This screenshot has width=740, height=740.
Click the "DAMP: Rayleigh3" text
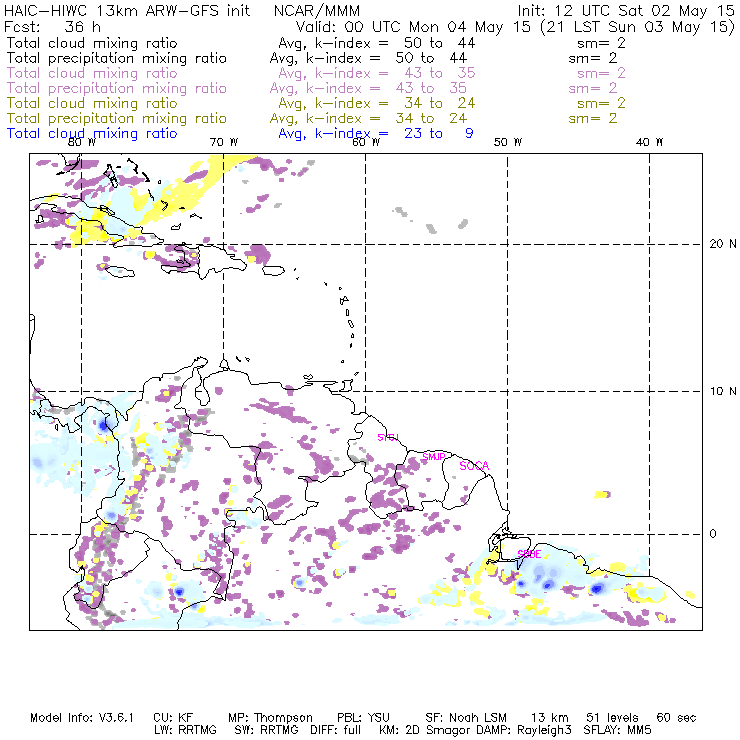[524, 731]
